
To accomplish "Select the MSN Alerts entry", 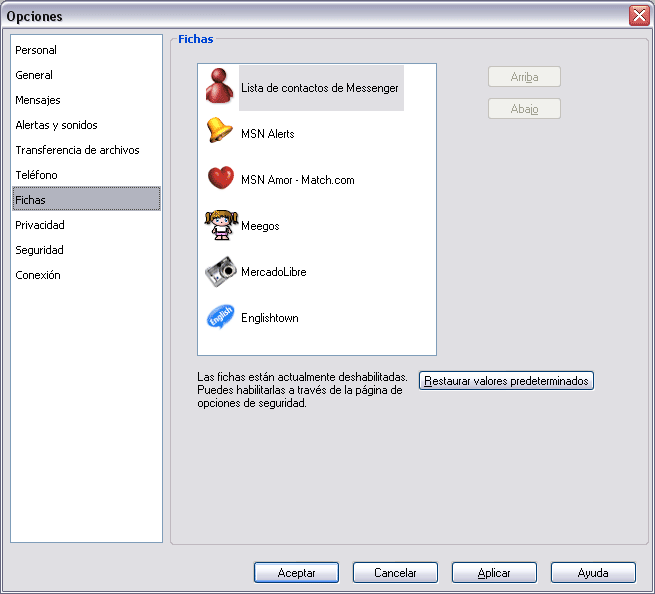I will [x=268, y=134].
